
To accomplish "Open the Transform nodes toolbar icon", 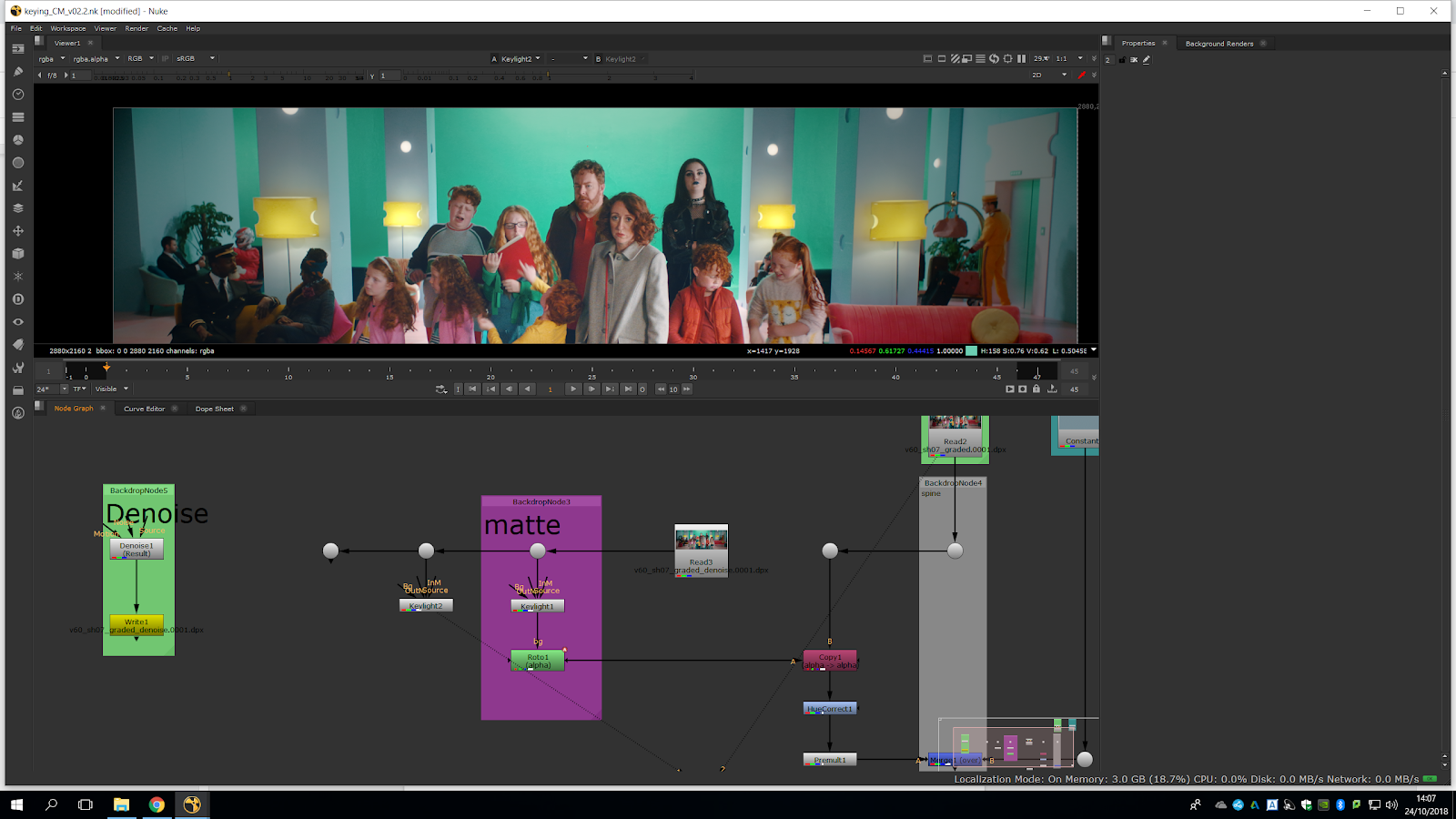I will (x=17, y=231).
